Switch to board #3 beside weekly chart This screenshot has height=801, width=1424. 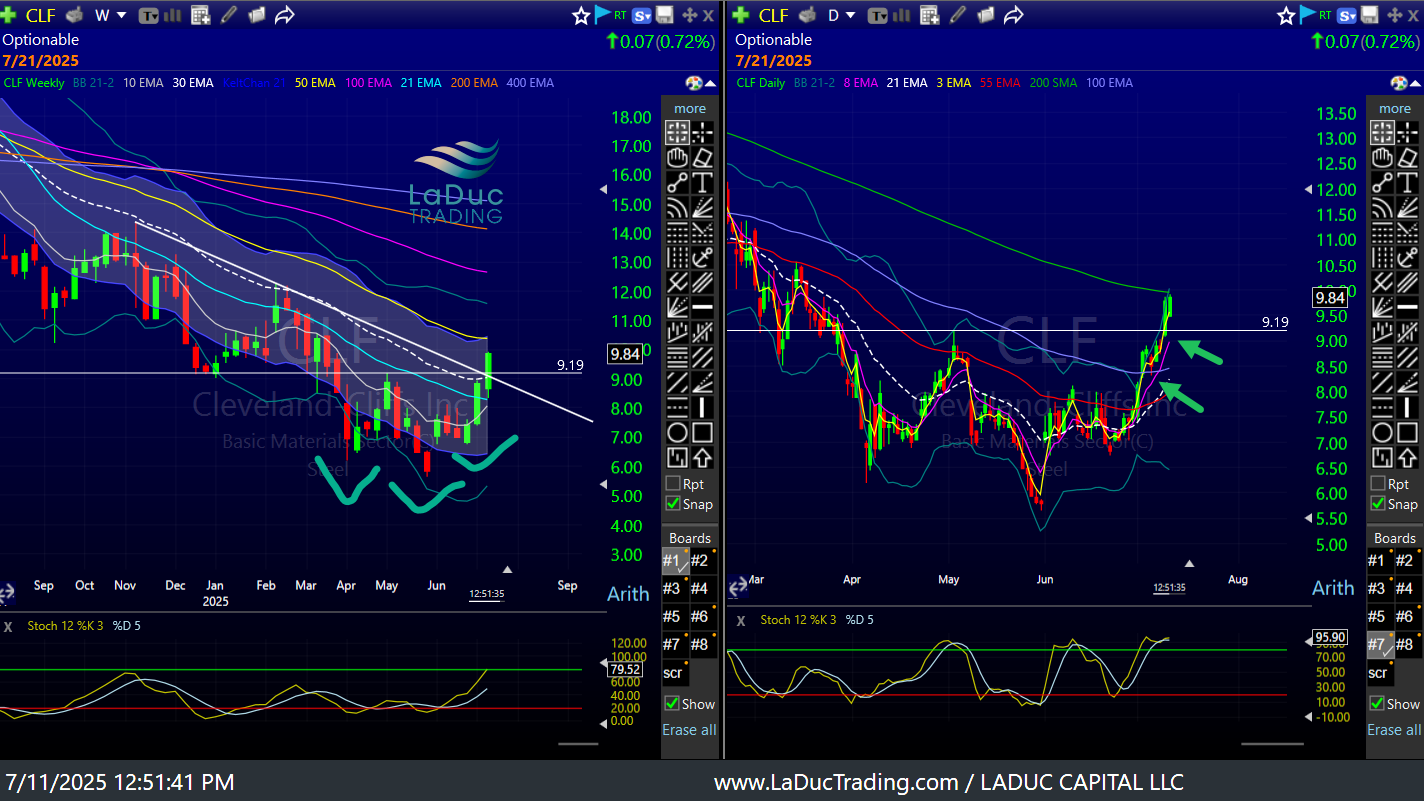pos(675,589)
